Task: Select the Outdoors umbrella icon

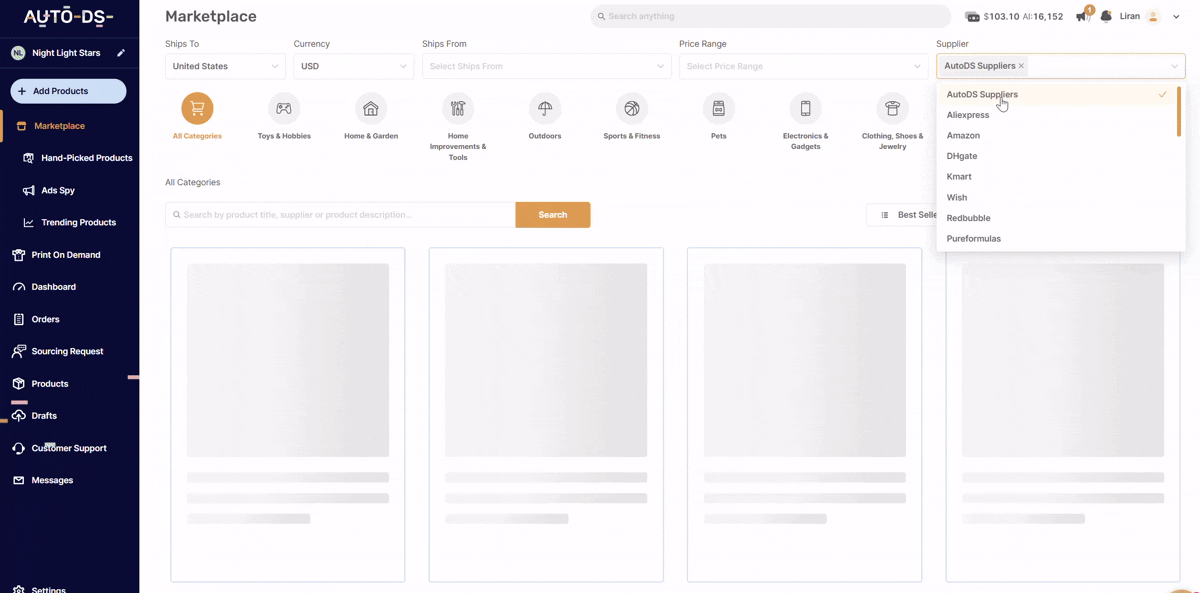Action: 545,108
